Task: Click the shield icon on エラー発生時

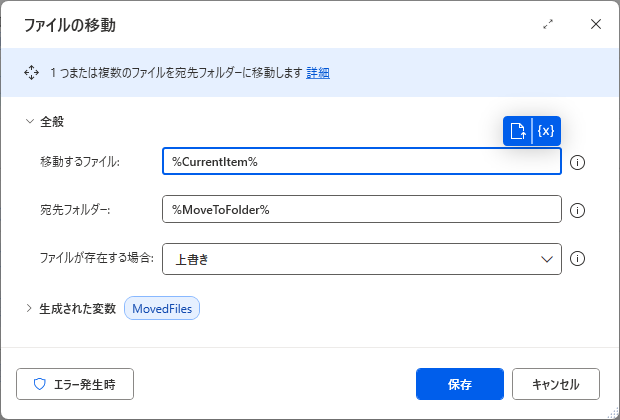Action: click(x=40, y=384)
